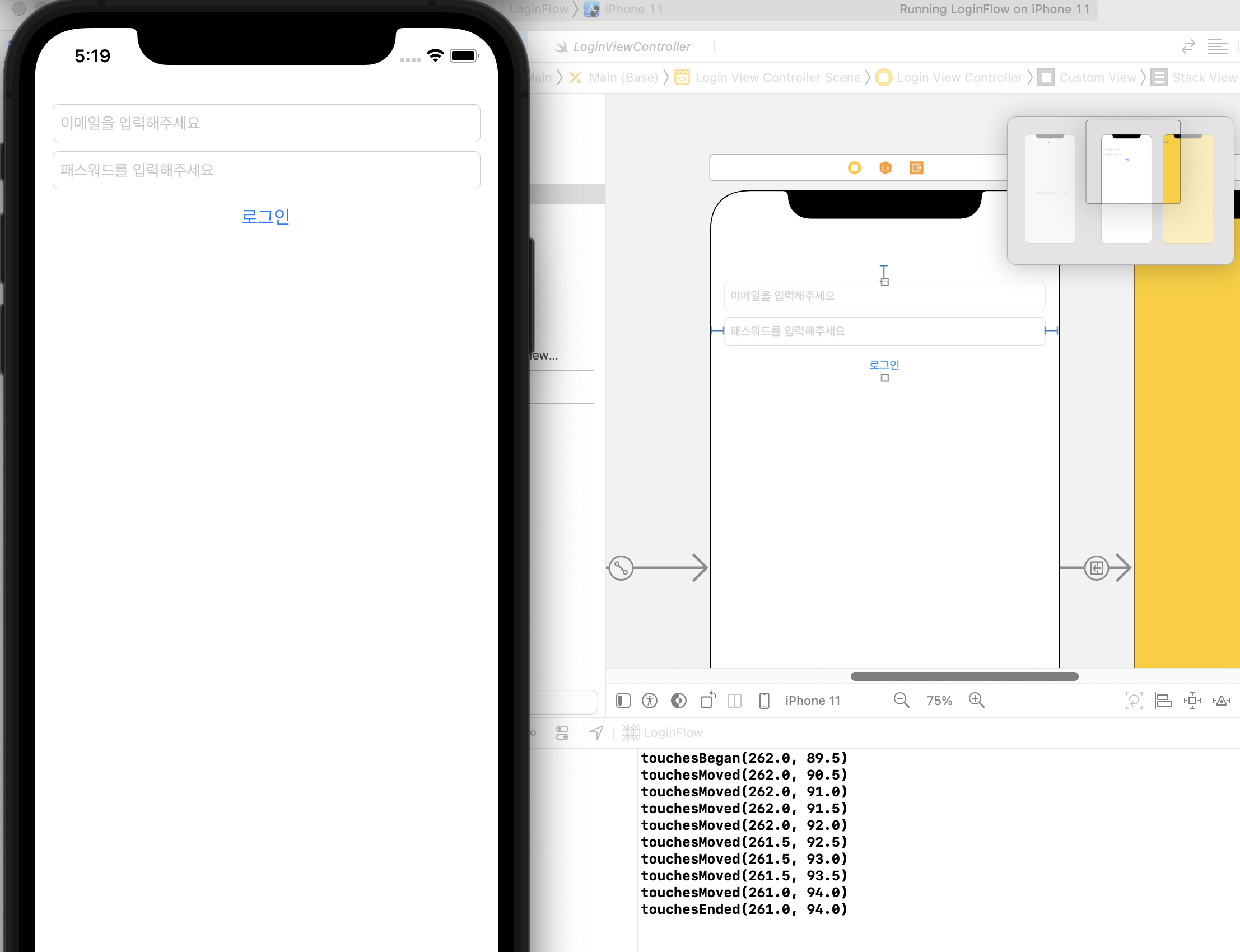This screenshot has height=952, width=1240.
Task: Tap the 로그인 button in simulator
Action: coord(266,217)
